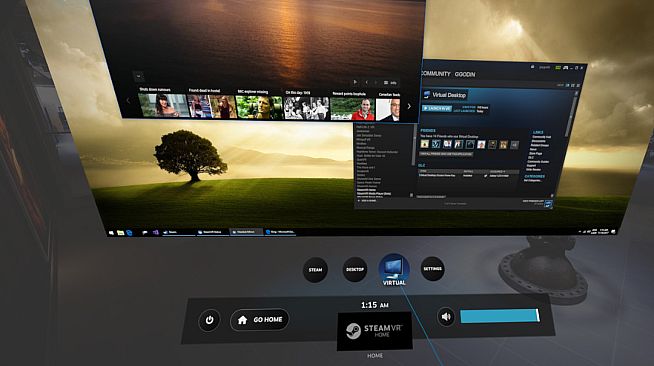This screenshot has height=366, width=654.
Task: Open the 'On this day' black-and-white thumbnail
Action: point(306,108)
